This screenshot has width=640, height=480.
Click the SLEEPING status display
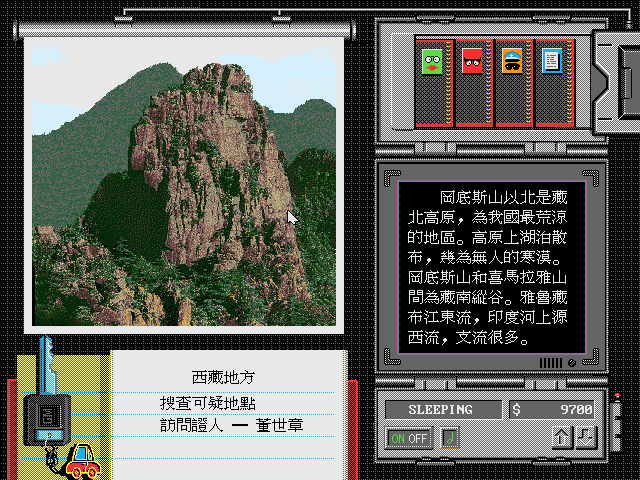click(444, 409)
